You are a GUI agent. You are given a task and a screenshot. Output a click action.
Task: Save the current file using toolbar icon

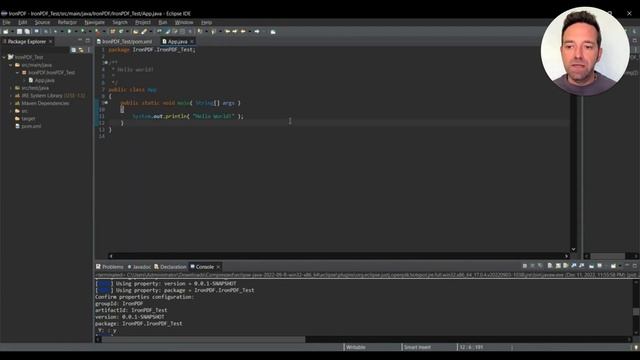coord(19,31)
